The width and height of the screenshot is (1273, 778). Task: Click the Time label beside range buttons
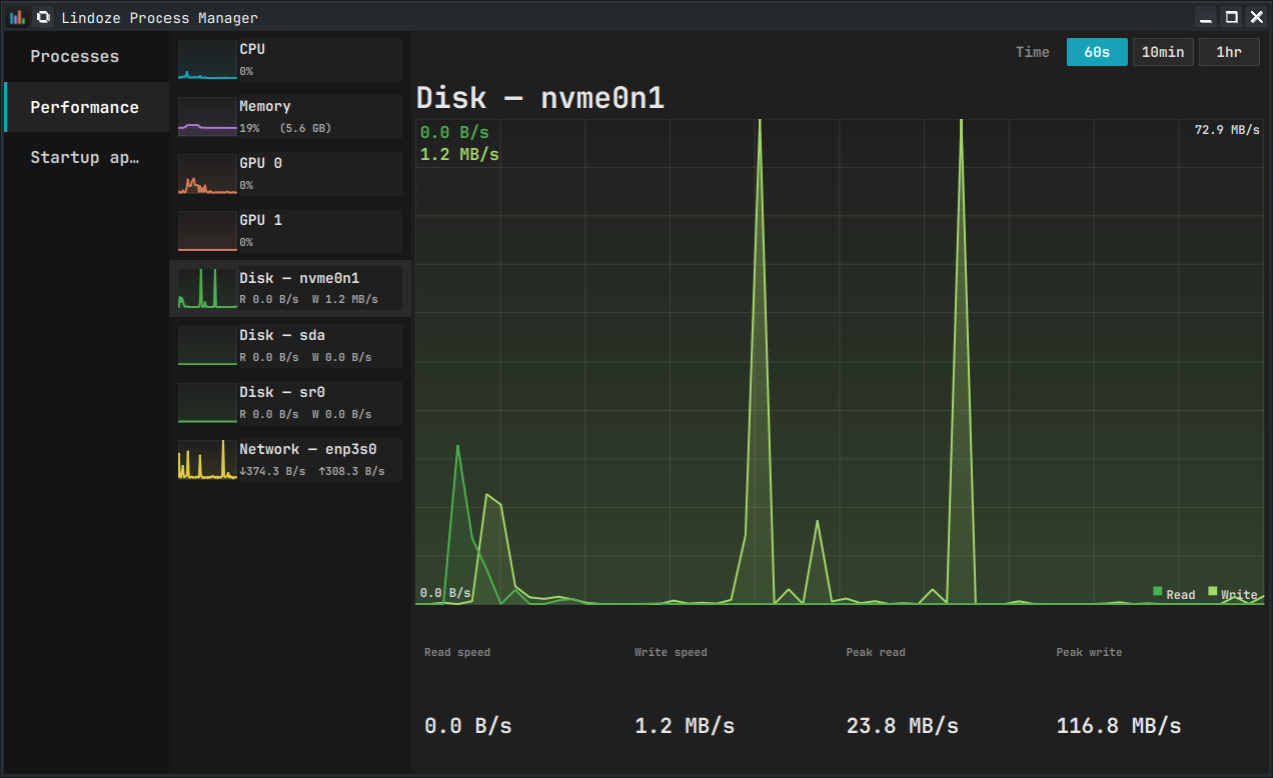pos(1033,52)
